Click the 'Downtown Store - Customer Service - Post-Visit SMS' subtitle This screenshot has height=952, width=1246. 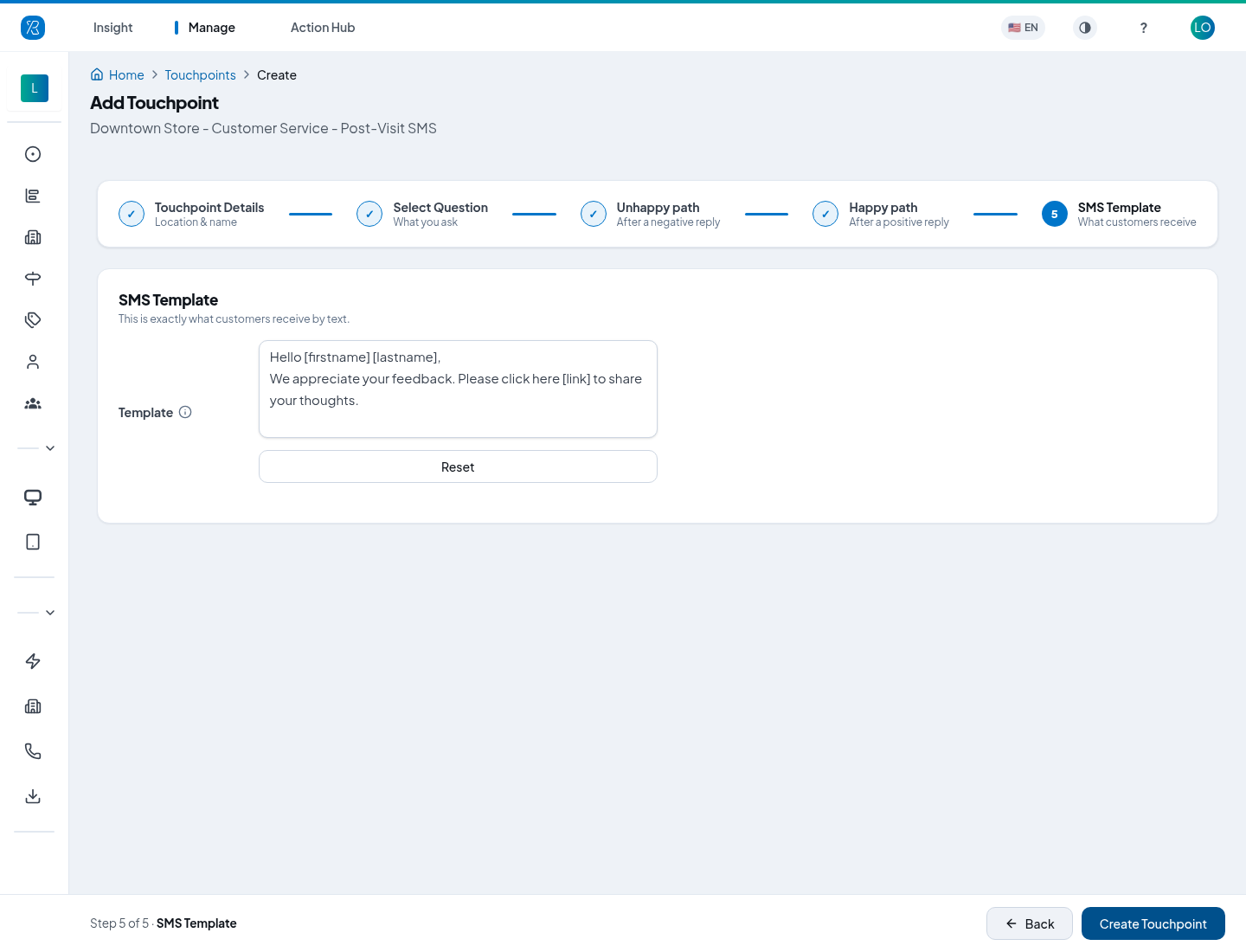pos(263,128)
